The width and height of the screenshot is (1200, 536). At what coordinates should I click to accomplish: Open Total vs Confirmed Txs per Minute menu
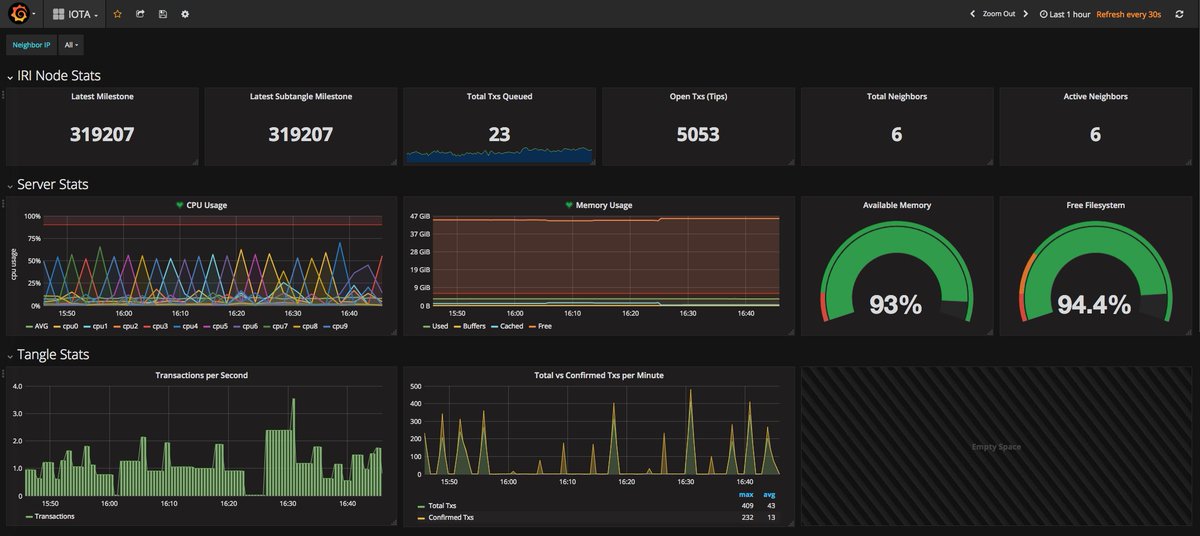click(598, 375)
